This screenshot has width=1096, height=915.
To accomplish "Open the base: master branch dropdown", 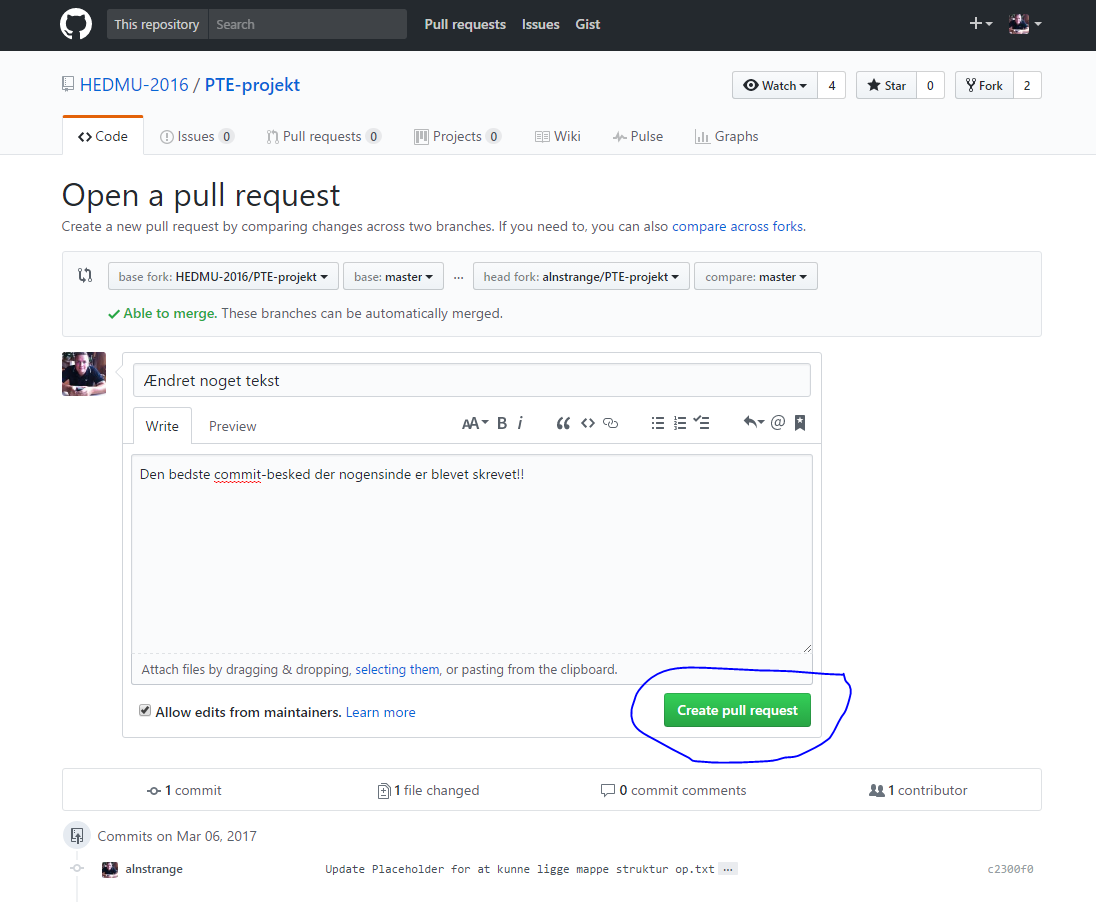I will coord(393,276).
